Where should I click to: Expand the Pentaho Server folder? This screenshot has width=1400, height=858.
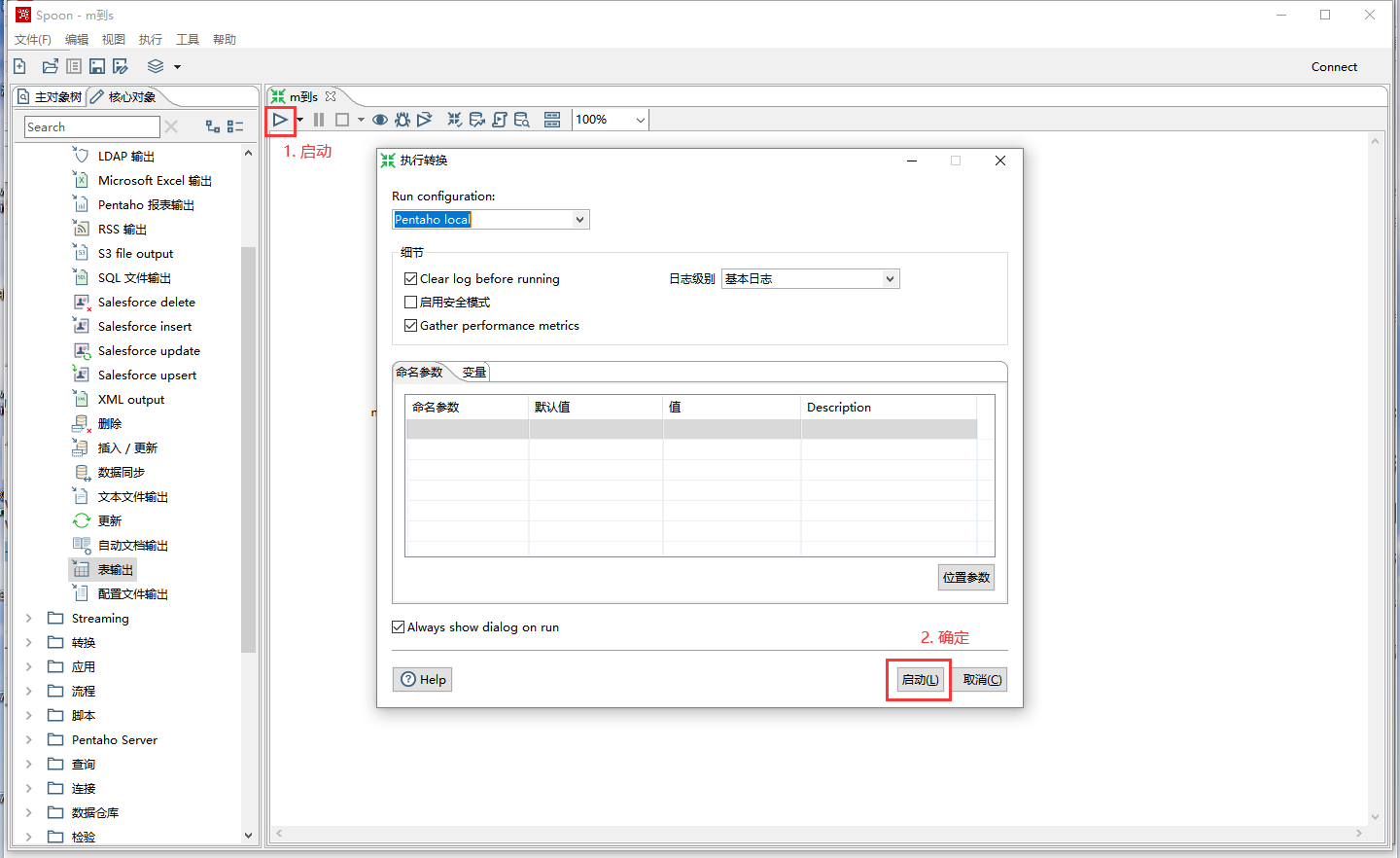point(29,739)
